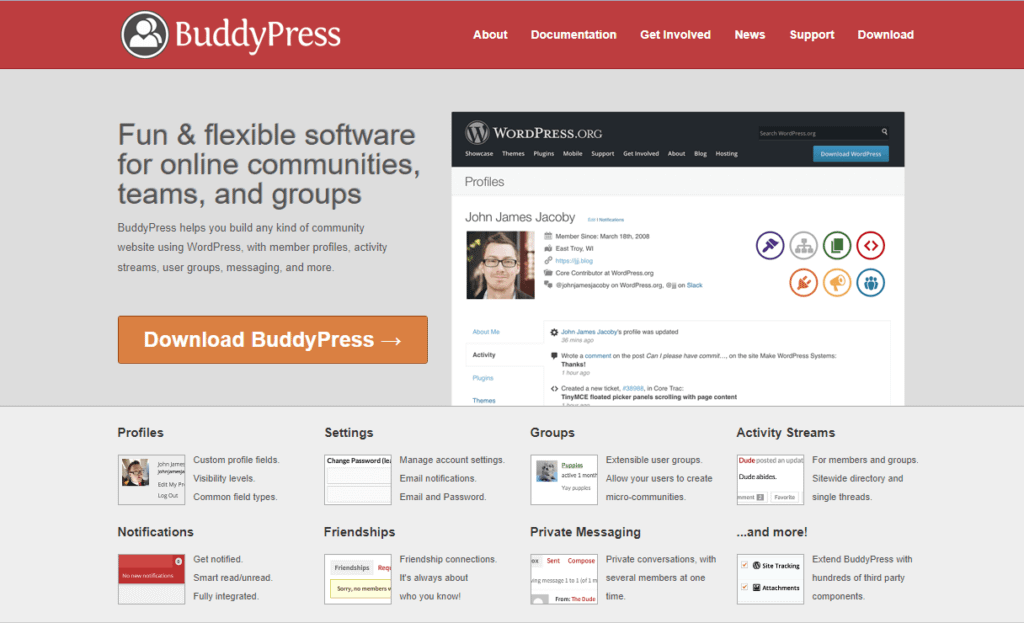Click the yellow megaphone badge icon
1024x623 pixels.
tap(837, 283)
